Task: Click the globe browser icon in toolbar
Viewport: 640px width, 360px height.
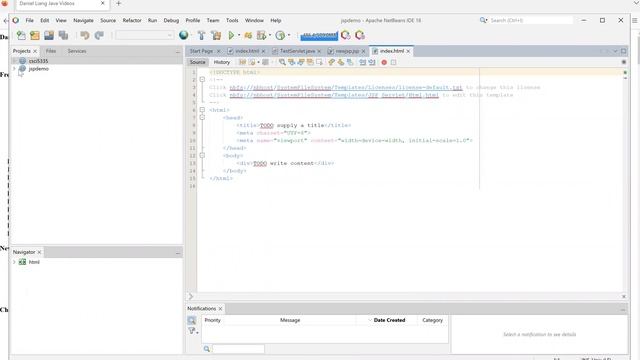Action: click(x=184, y=36)
